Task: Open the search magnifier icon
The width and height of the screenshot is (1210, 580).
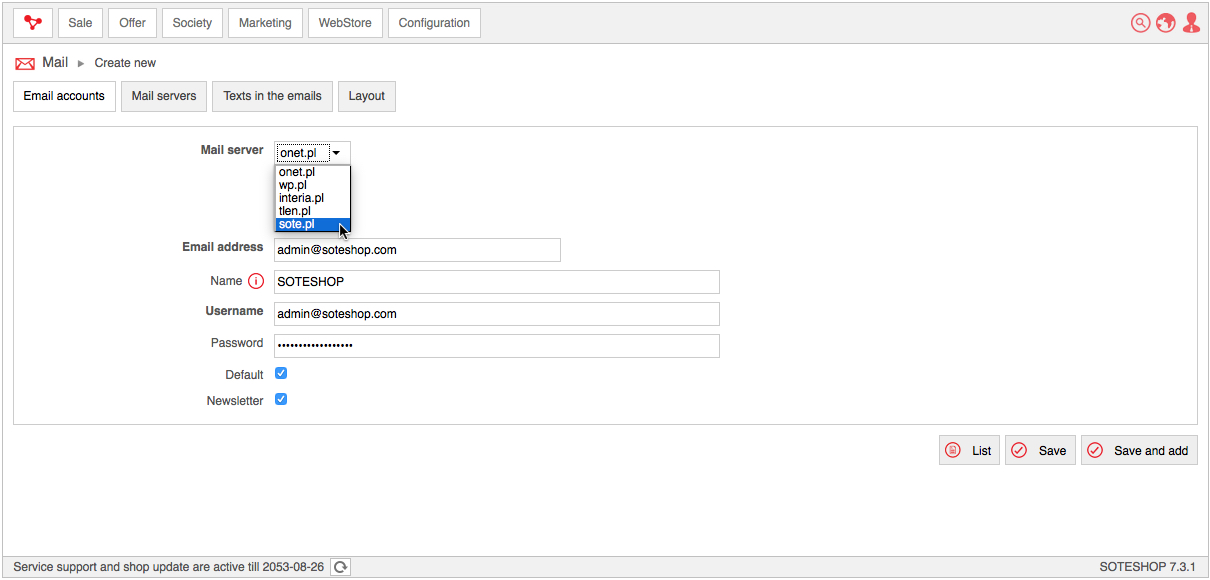Action: click(x=1140, y=23)
